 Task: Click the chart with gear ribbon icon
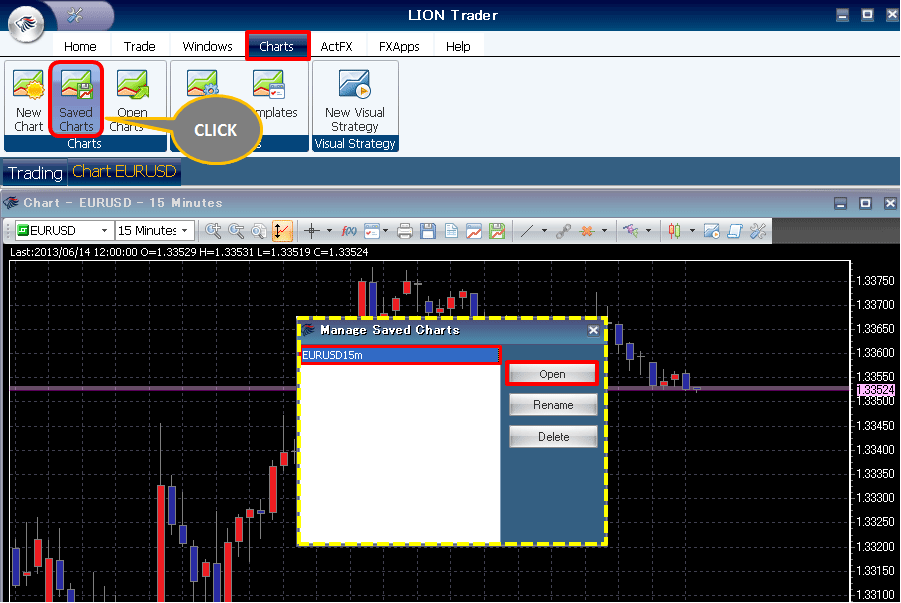tap(202, 84)
